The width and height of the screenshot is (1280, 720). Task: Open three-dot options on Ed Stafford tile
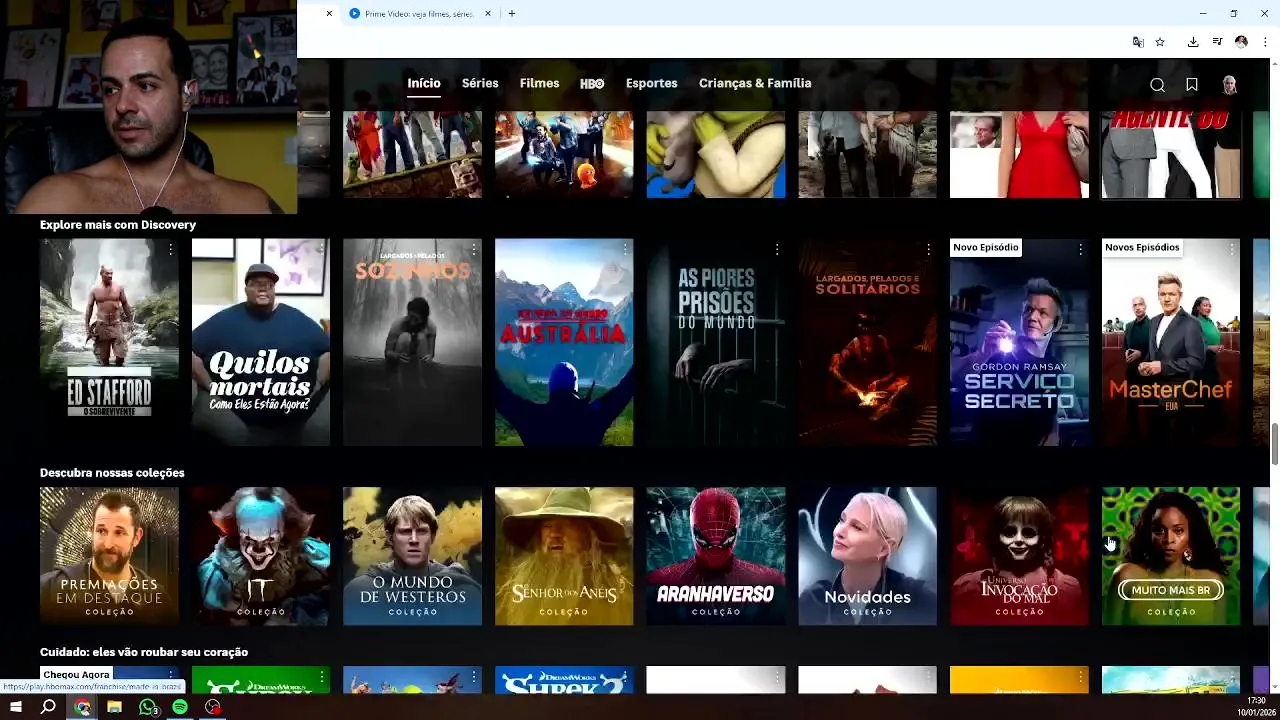pyautogui.click(x=170, y=249)
